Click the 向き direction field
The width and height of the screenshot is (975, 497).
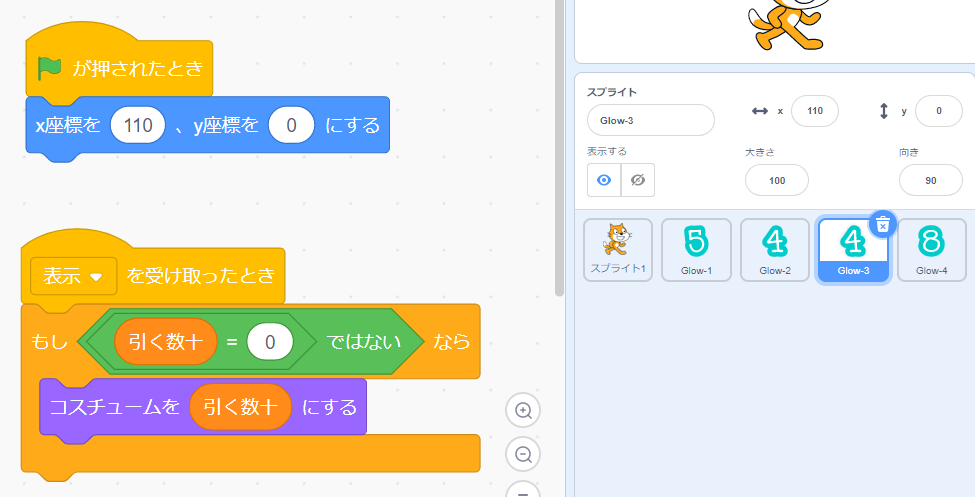coord(930,180)
